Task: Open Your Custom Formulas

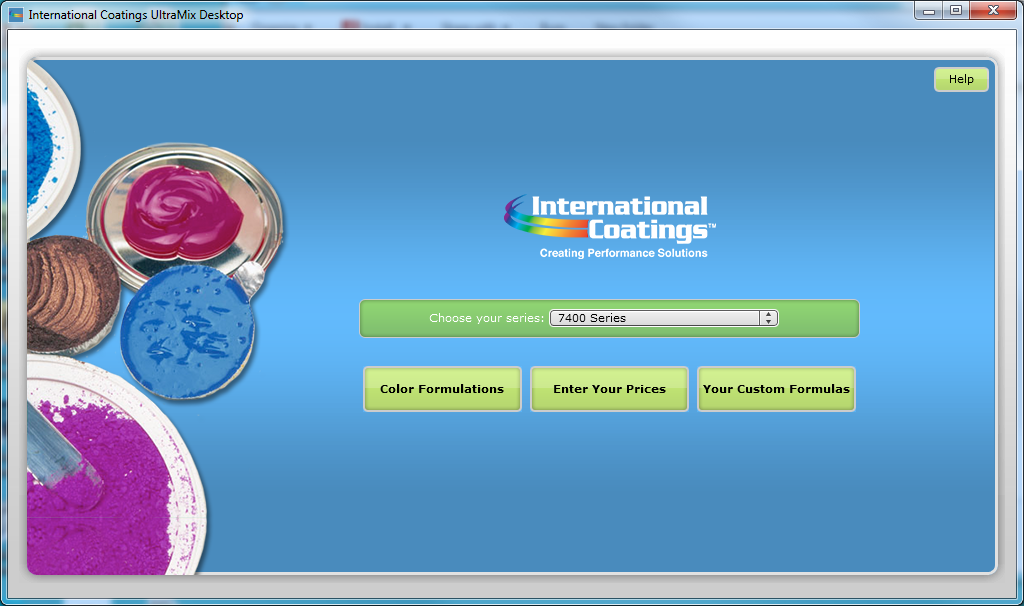Action: point(776,389)
